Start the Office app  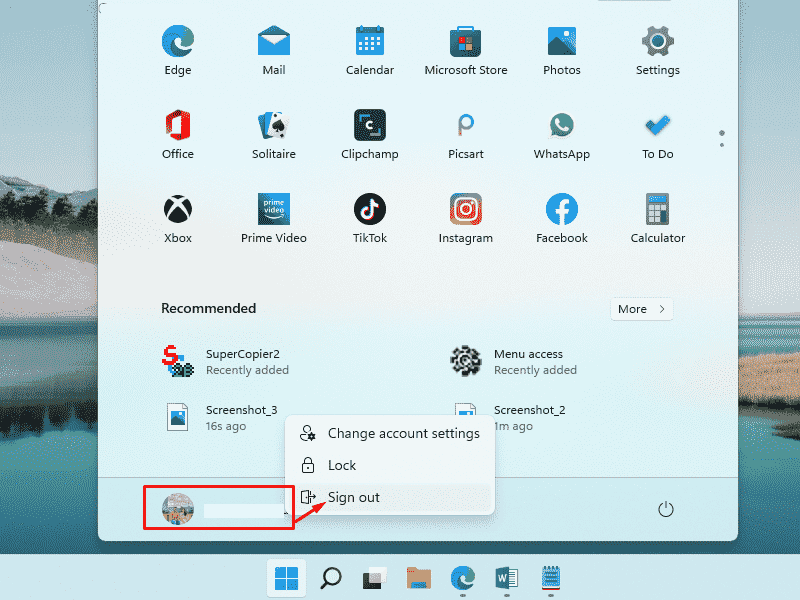177,129
